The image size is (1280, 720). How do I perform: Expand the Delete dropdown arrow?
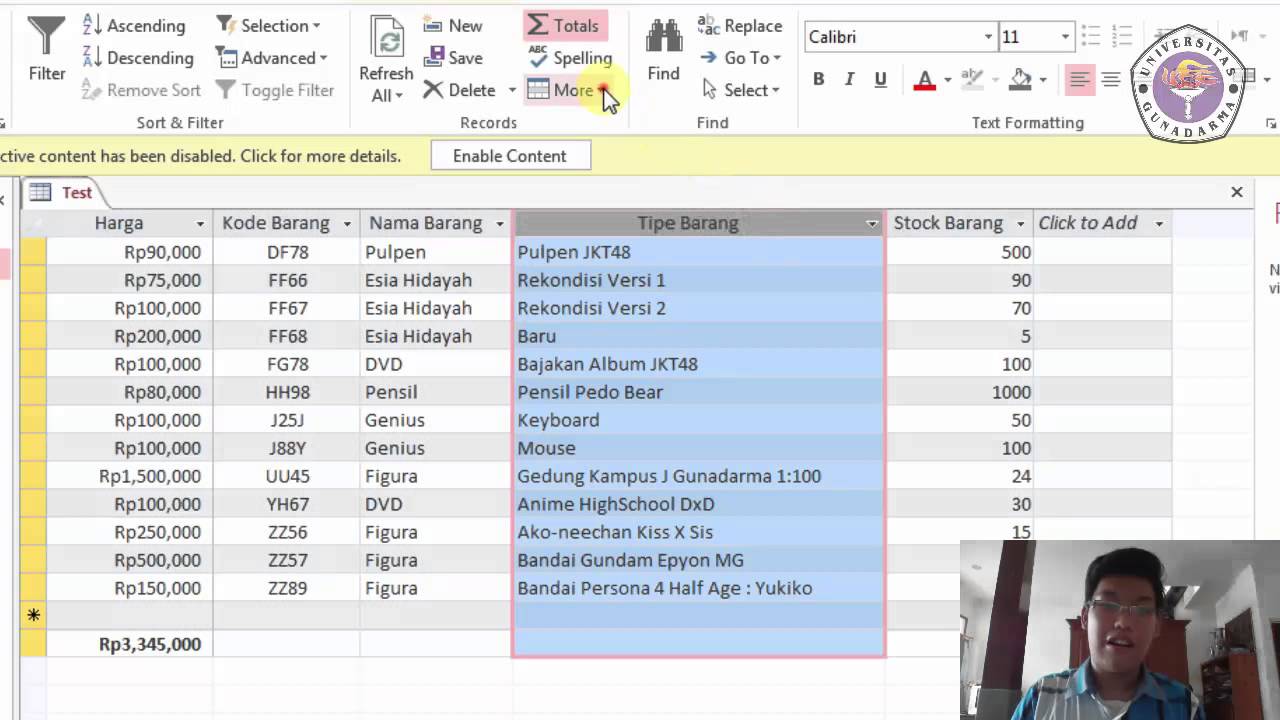coord(512,90)
